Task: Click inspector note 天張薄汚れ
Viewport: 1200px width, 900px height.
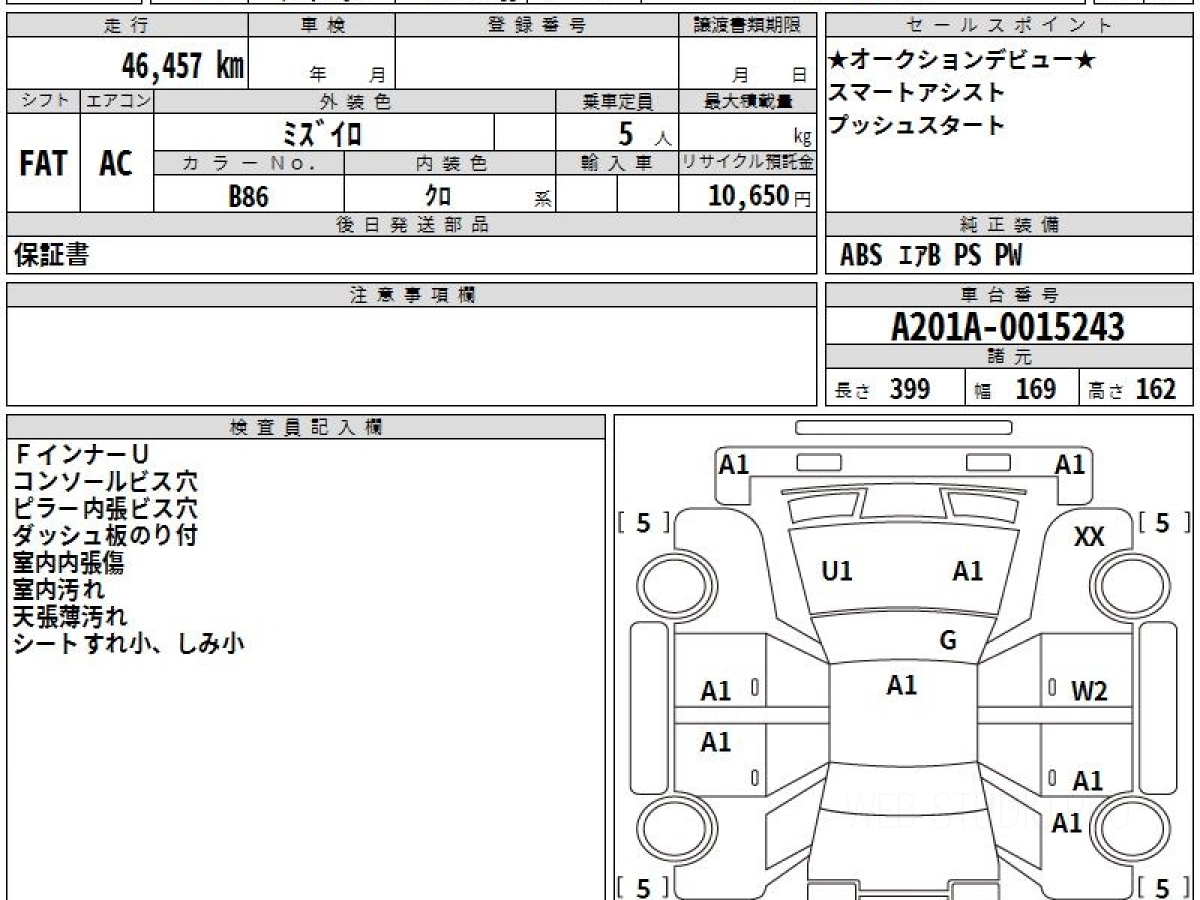Action: pyautogui.click(x=70, y=617)
